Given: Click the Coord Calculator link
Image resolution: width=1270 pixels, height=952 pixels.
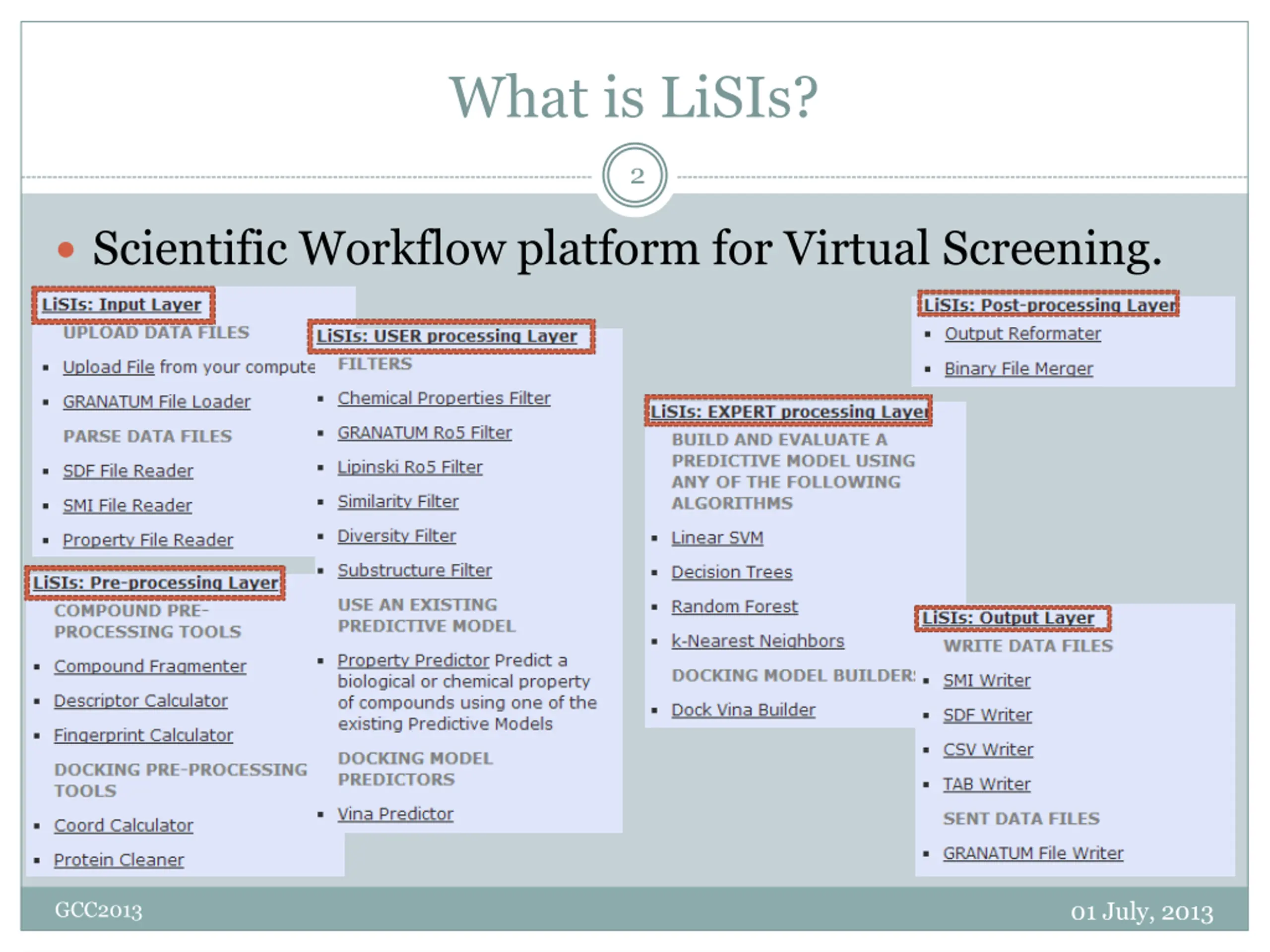Looking at the screenshot, I should pos(124,825).
